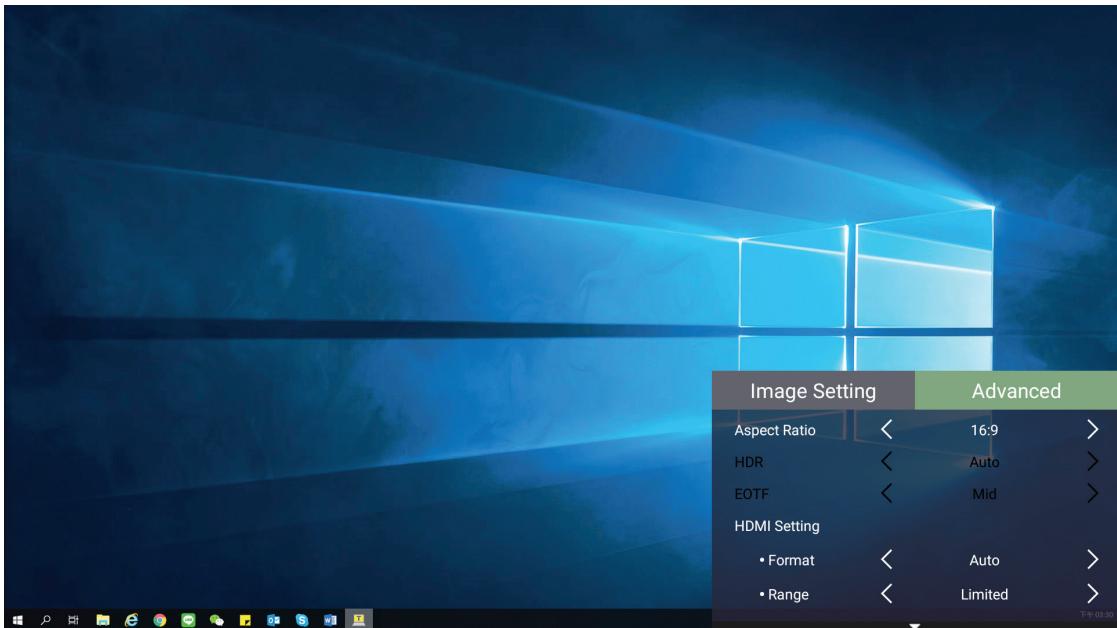This screenshot has width=1117, height=628.
Task: Click the 16:9 aspect ratio value
Action: coord(984,430)
